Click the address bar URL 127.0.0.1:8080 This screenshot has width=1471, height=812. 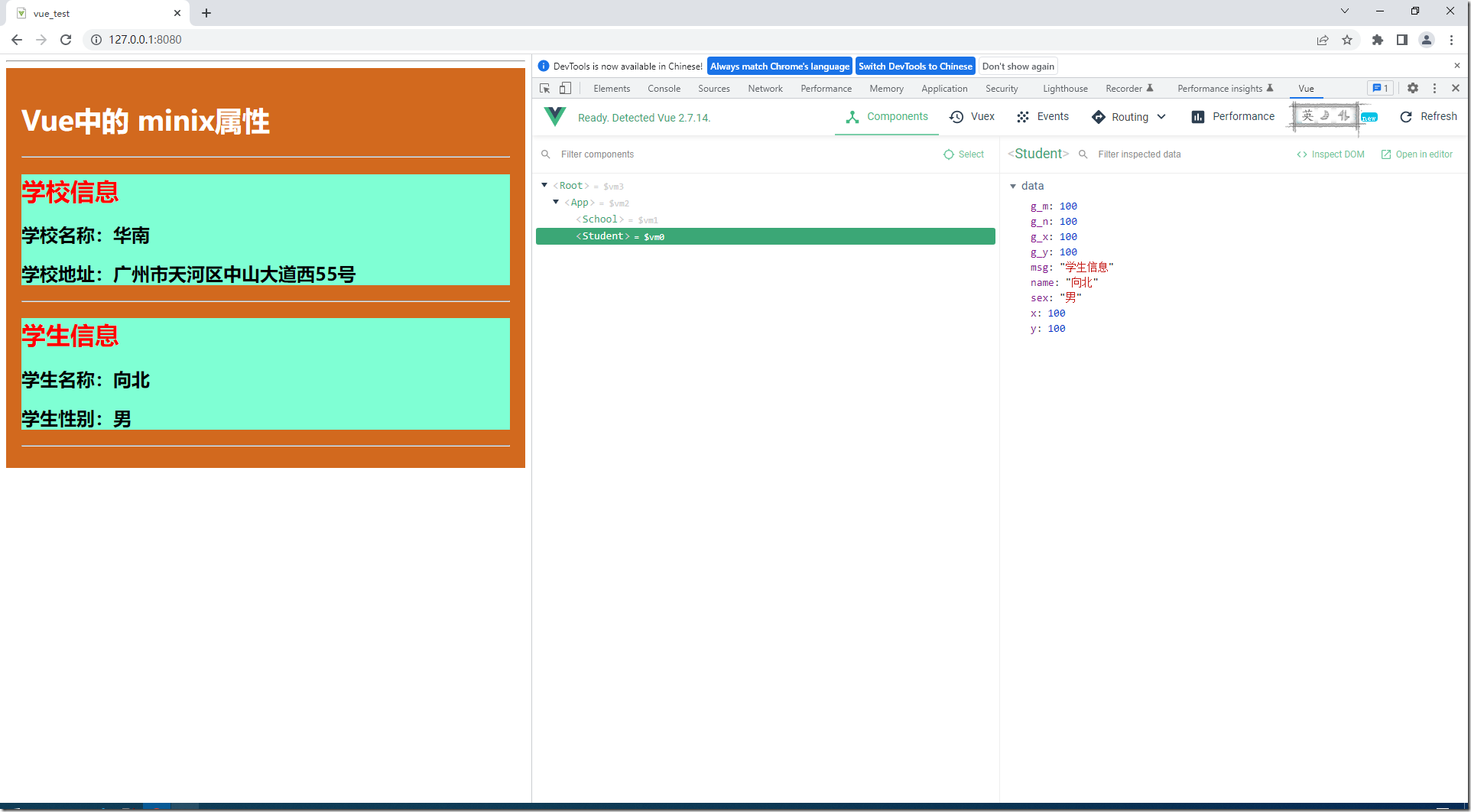[145, 40]
